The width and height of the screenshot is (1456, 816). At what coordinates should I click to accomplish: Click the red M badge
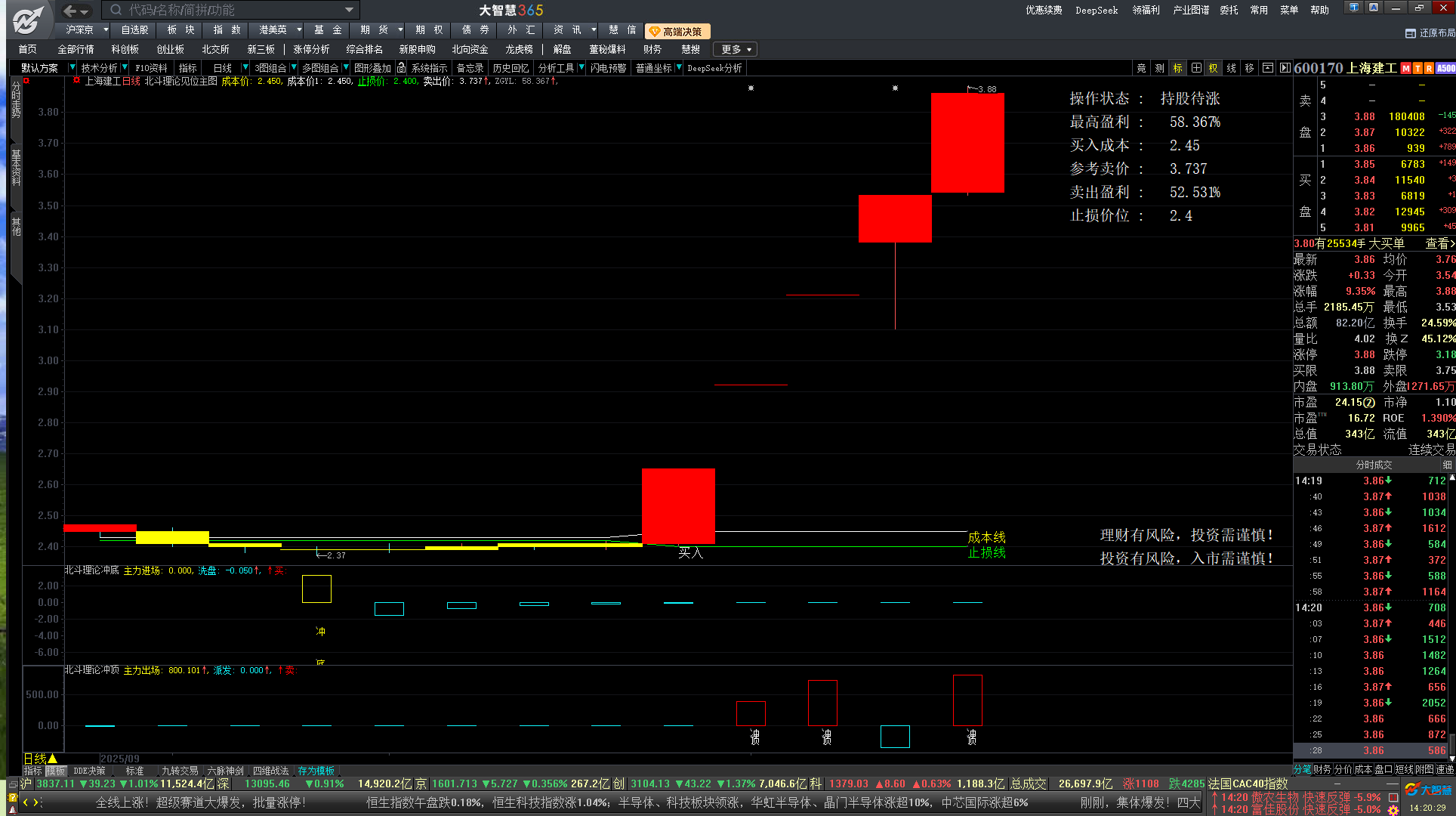1405,68
